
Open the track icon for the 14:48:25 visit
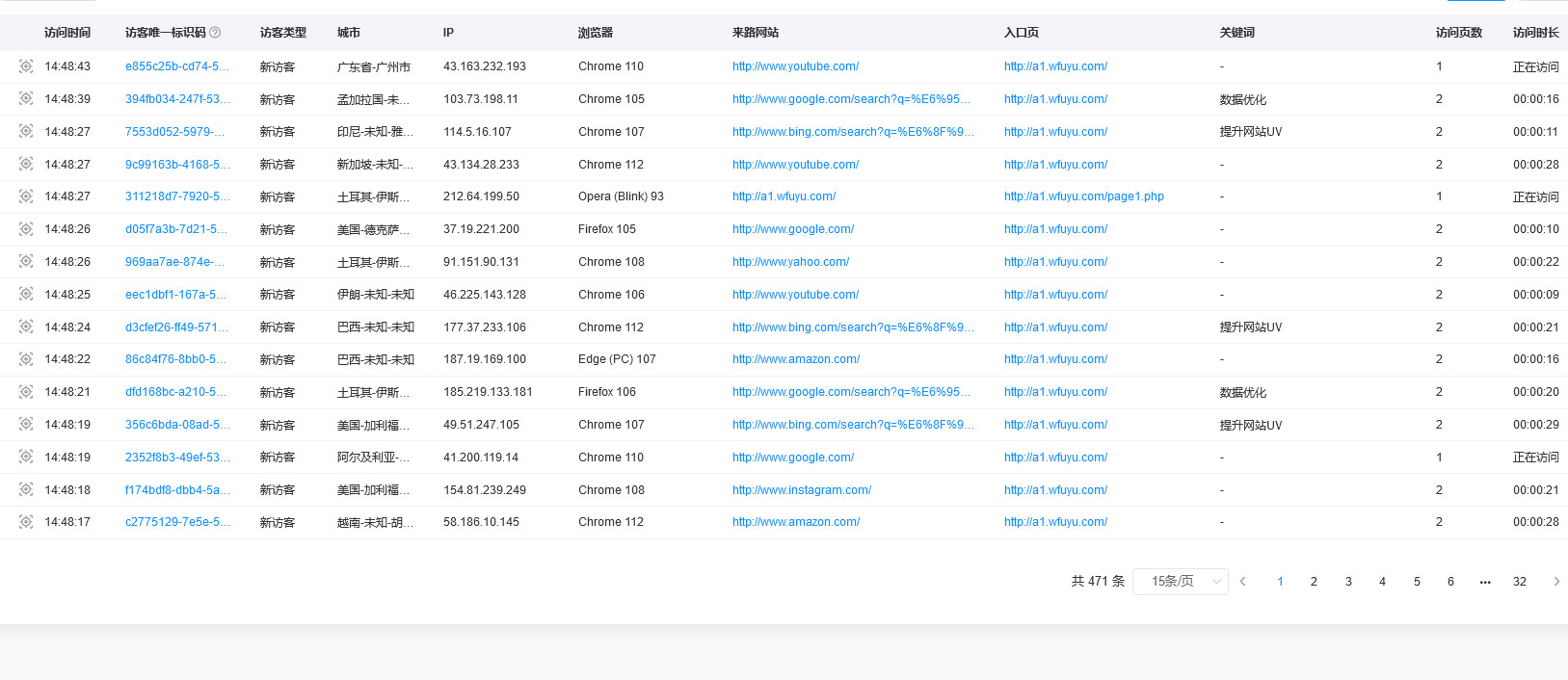coord(26,295)
